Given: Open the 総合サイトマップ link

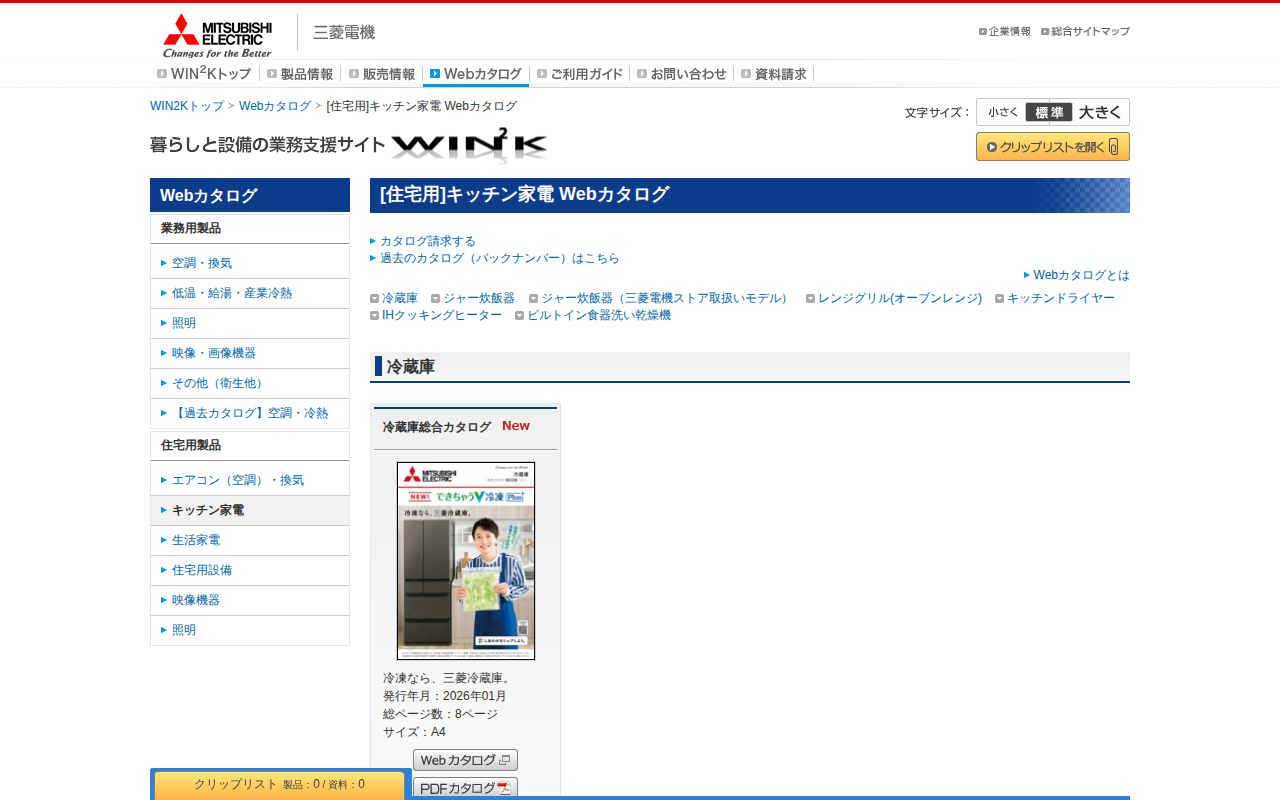Looking at the screenshot, I should (x=1085, y=31).
